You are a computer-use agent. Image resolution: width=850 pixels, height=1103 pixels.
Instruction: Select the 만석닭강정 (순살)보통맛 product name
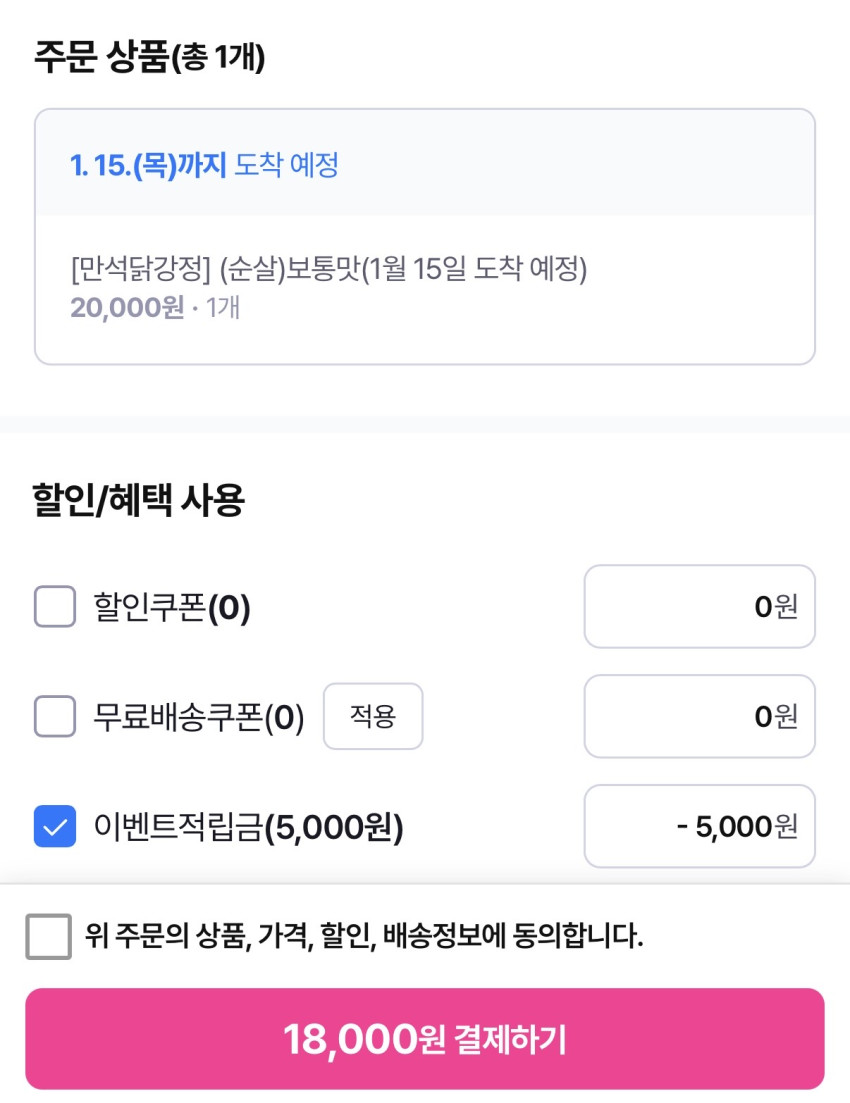click(328, 270)
